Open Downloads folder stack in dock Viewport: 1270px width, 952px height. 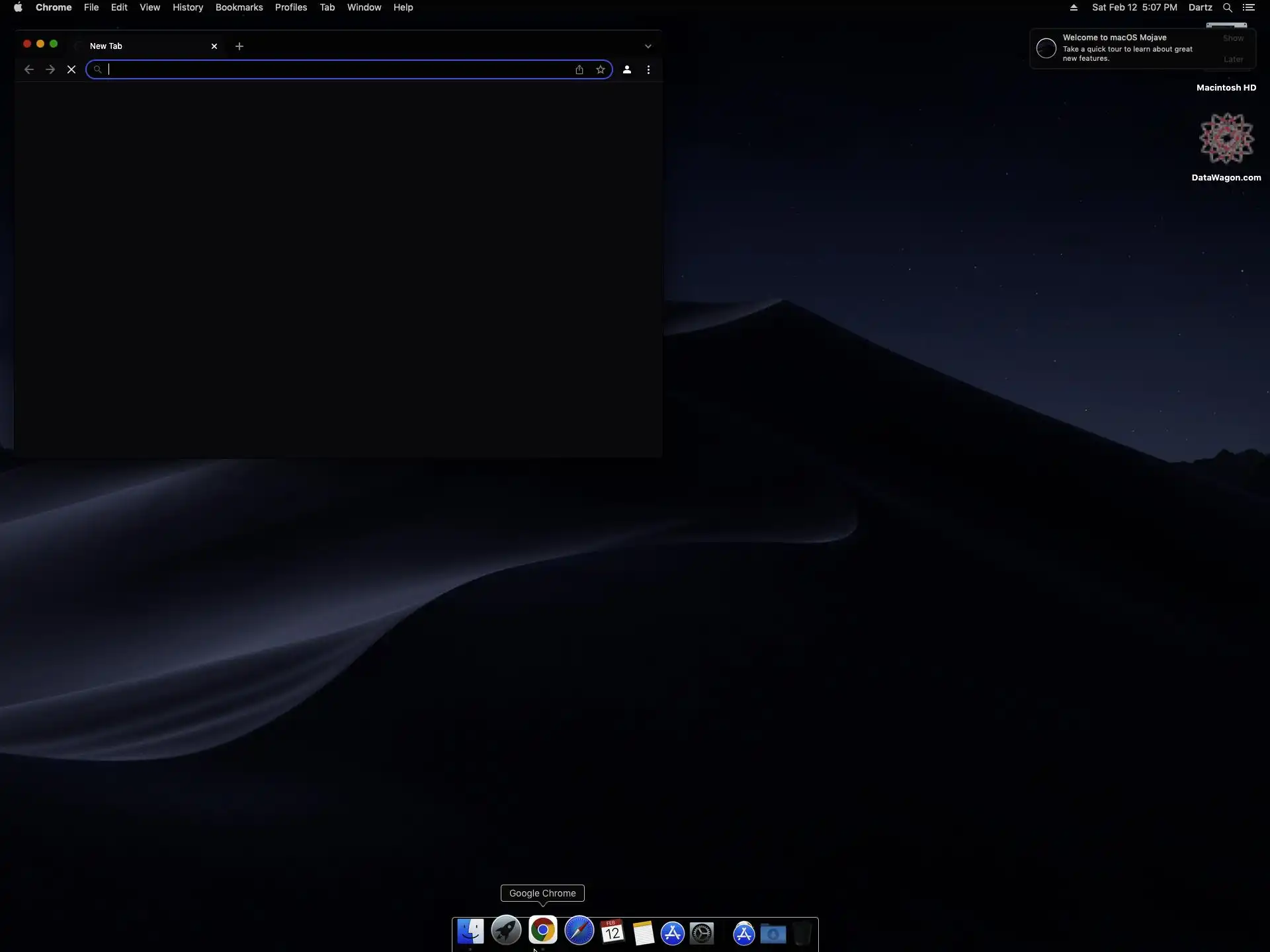click(773, 933)
